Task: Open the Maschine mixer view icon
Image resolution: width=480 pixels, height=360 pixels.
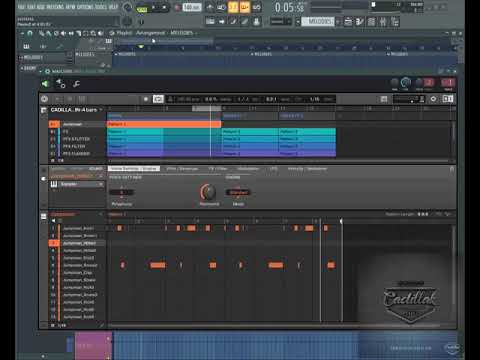Action: pos(82,99)
